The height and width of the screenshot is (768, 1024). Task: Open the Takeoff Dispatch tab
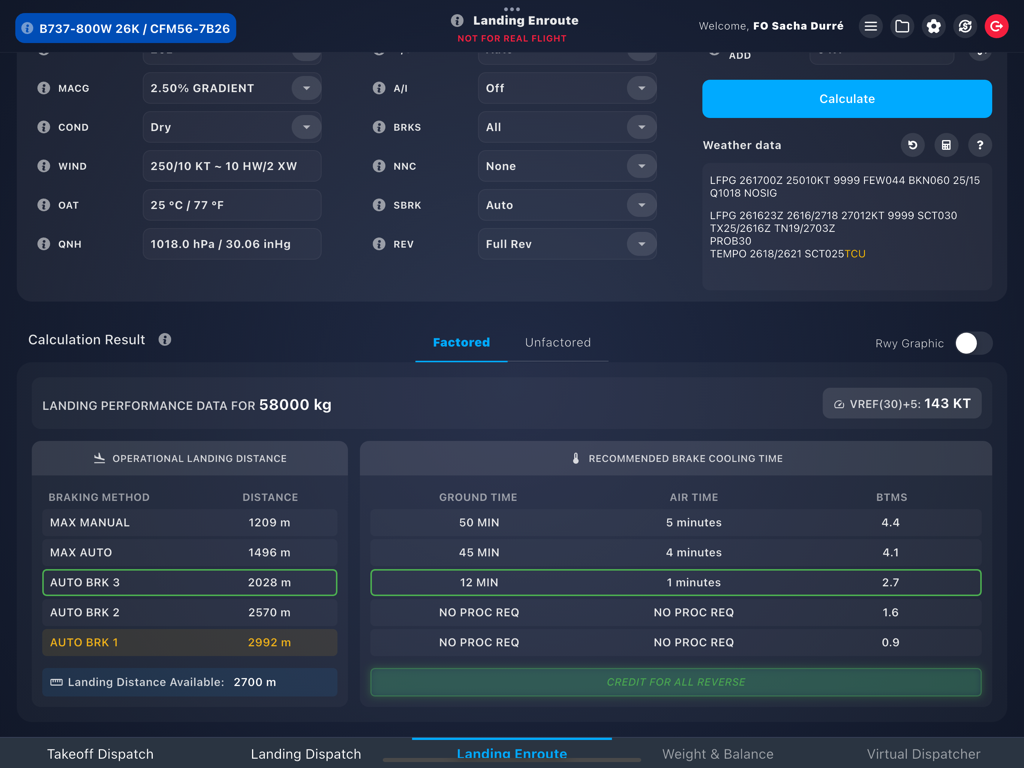100,754
